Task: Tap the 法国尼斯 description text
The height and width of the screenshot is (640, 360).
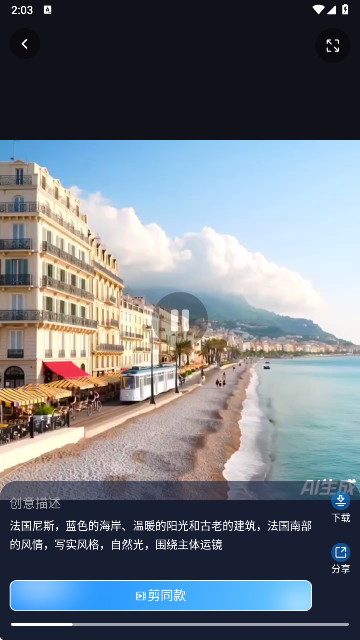Action: [x=161, y=535]
